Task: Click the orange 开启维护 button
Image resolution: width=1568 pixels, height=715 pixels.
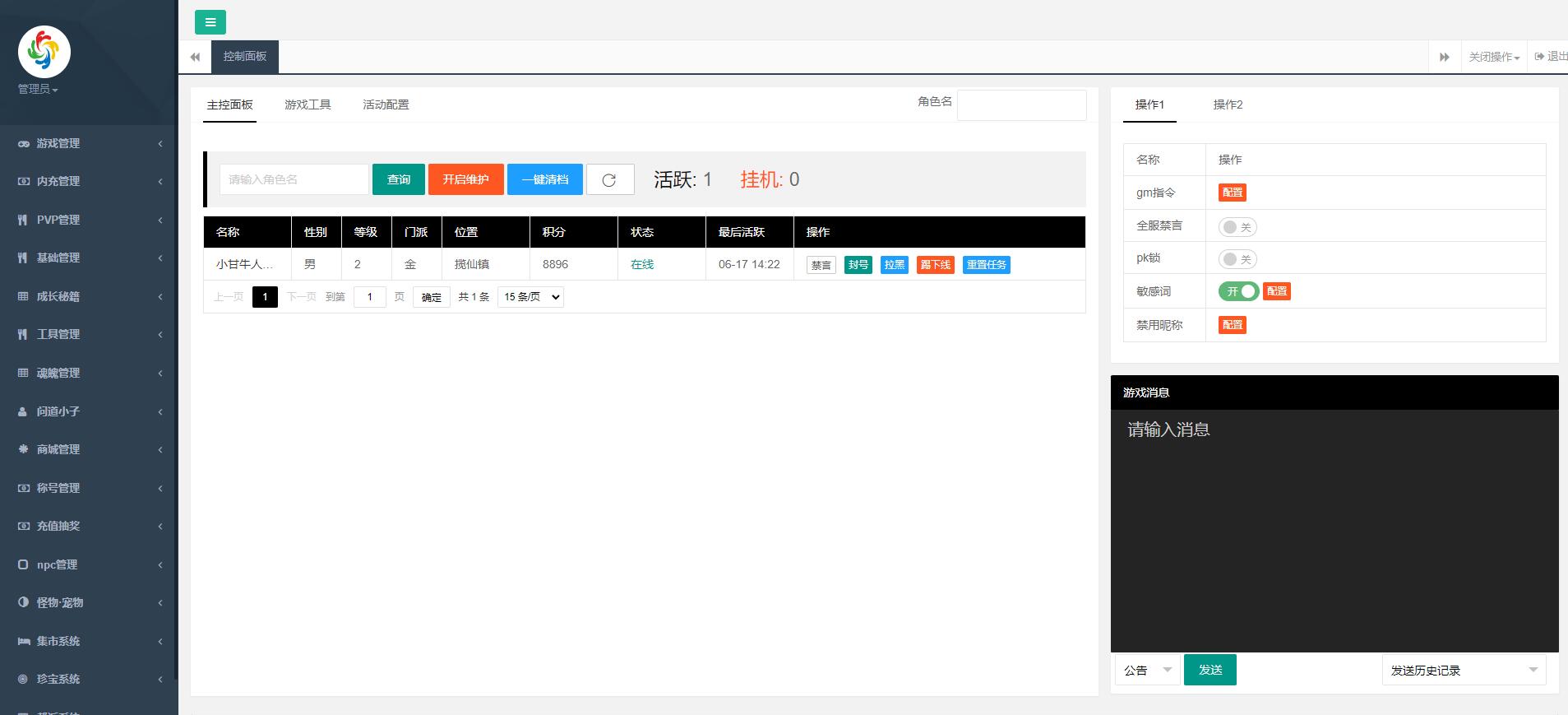Action: (465, 179)
